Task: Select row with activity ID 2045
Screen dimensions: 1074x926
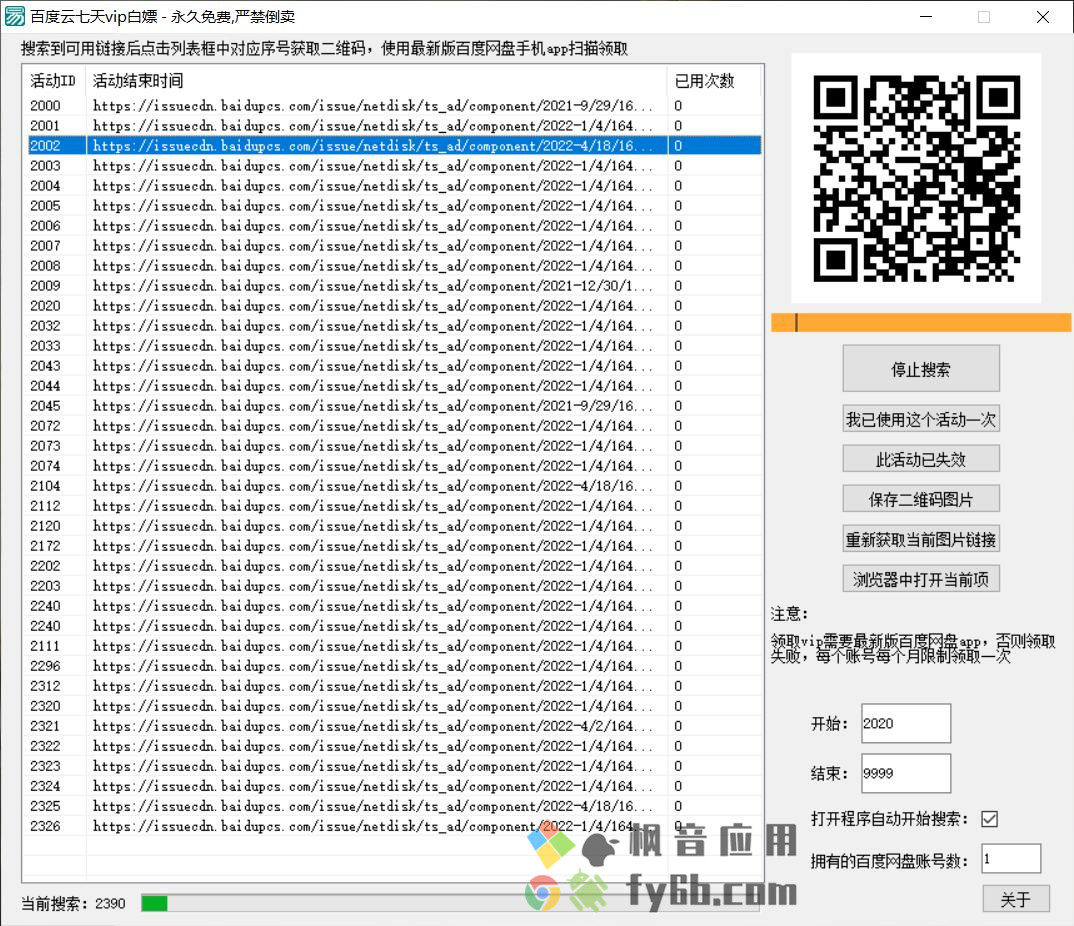Action: point(394,405)
